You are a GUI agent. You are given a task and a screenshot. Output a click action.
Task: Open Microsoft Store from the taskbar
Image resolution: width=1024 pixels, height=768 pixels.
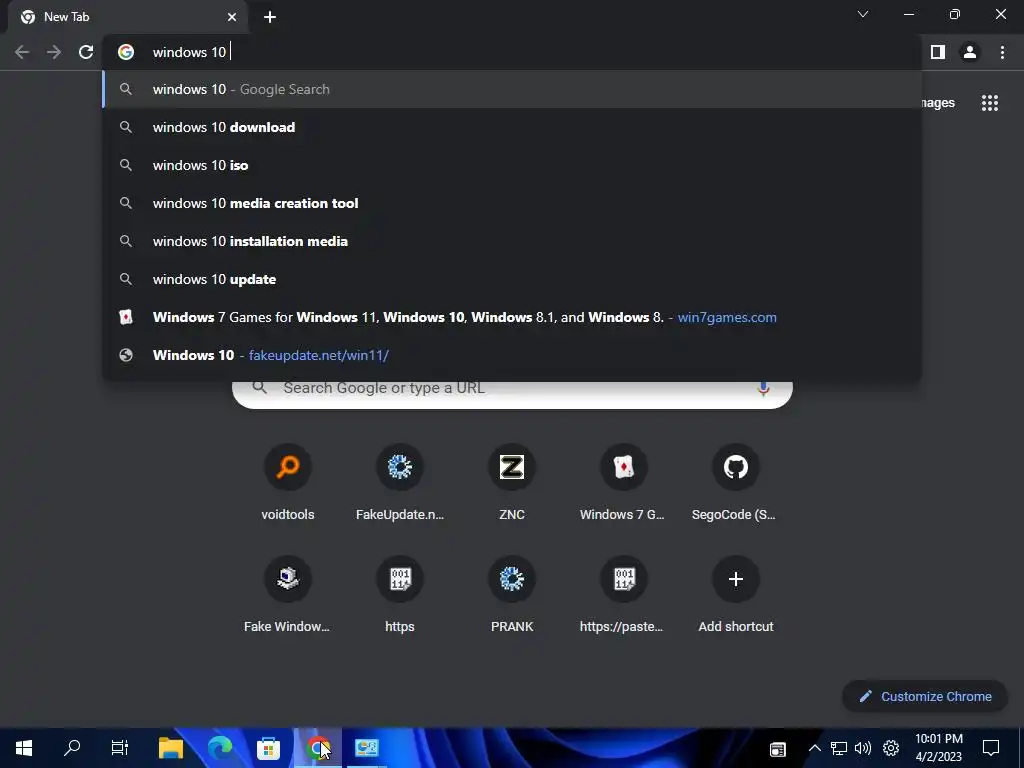[x=268, y=748]
